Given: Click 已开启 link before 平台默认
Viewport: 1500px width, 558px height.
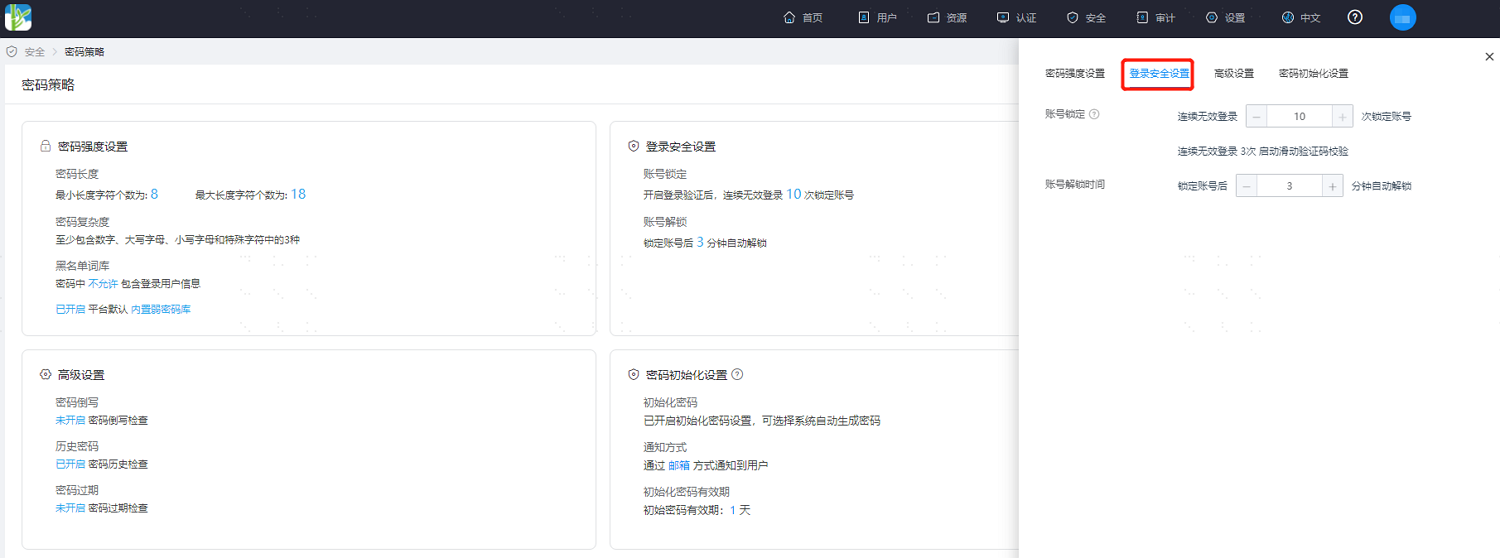Looking at the screenshot, I should tap(70, 310).
